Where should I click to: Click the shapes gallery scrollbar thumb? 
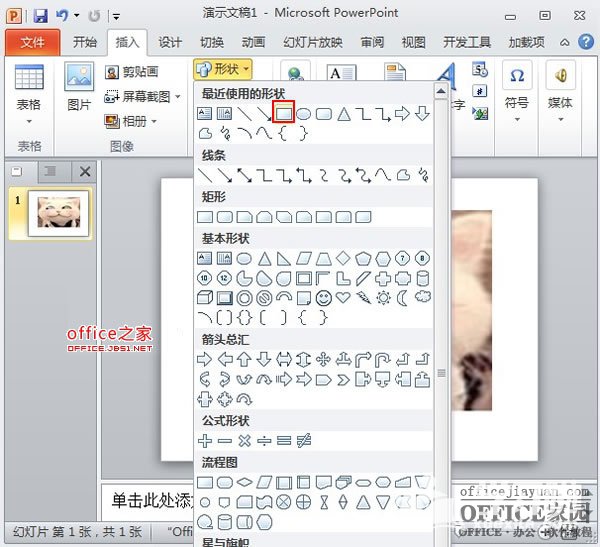click(441, 373)
